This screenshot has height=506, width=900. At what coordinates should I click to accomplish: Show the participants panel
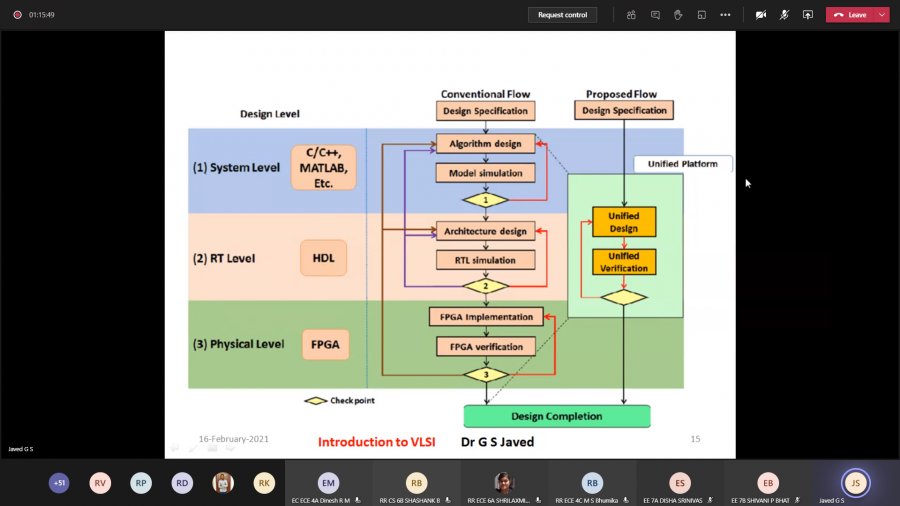[x=631, y=15]
